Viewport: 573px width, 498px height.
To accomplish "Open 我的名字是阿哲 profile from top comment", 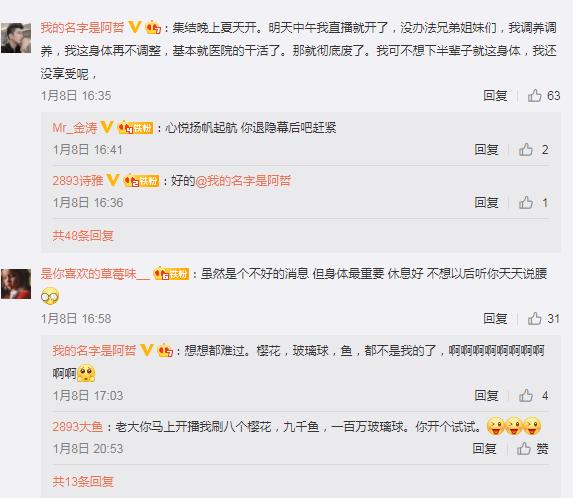I will point(83,27).
